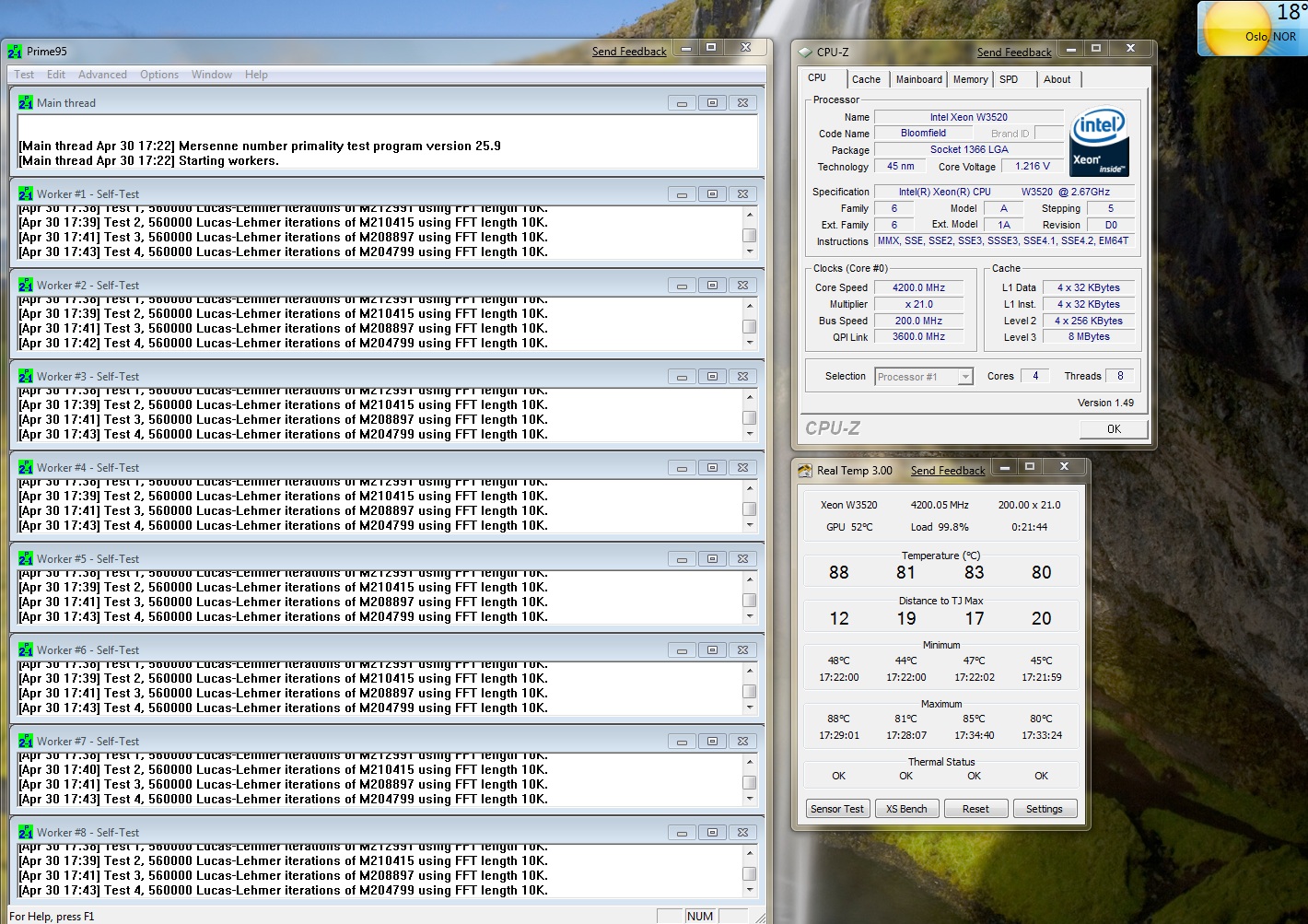Maximize the Main thread sub-window

[712, 103]
